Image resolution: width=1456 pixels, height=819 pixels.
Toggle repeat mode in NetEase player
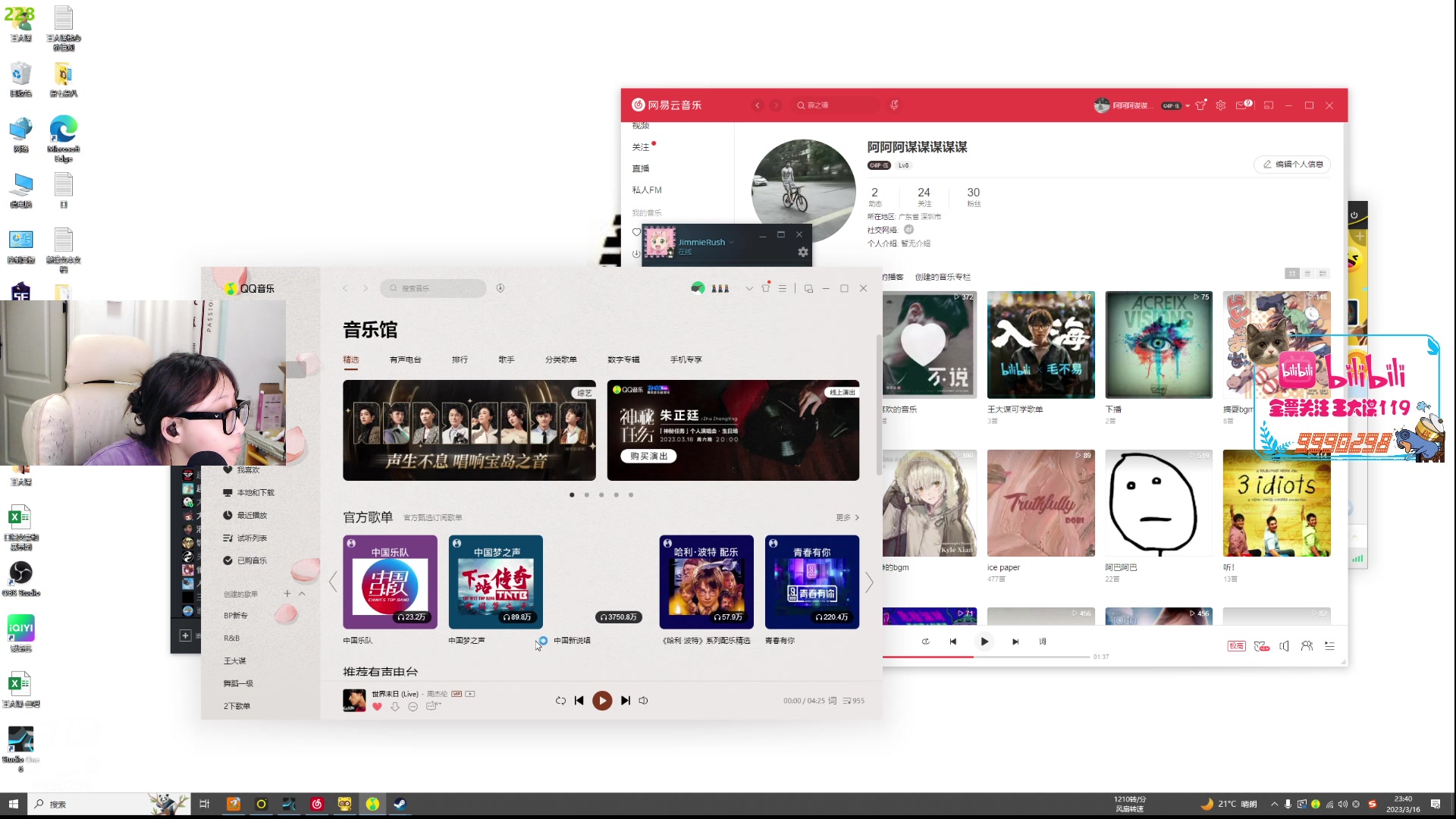pyautogui.click(x=925, y=642)
